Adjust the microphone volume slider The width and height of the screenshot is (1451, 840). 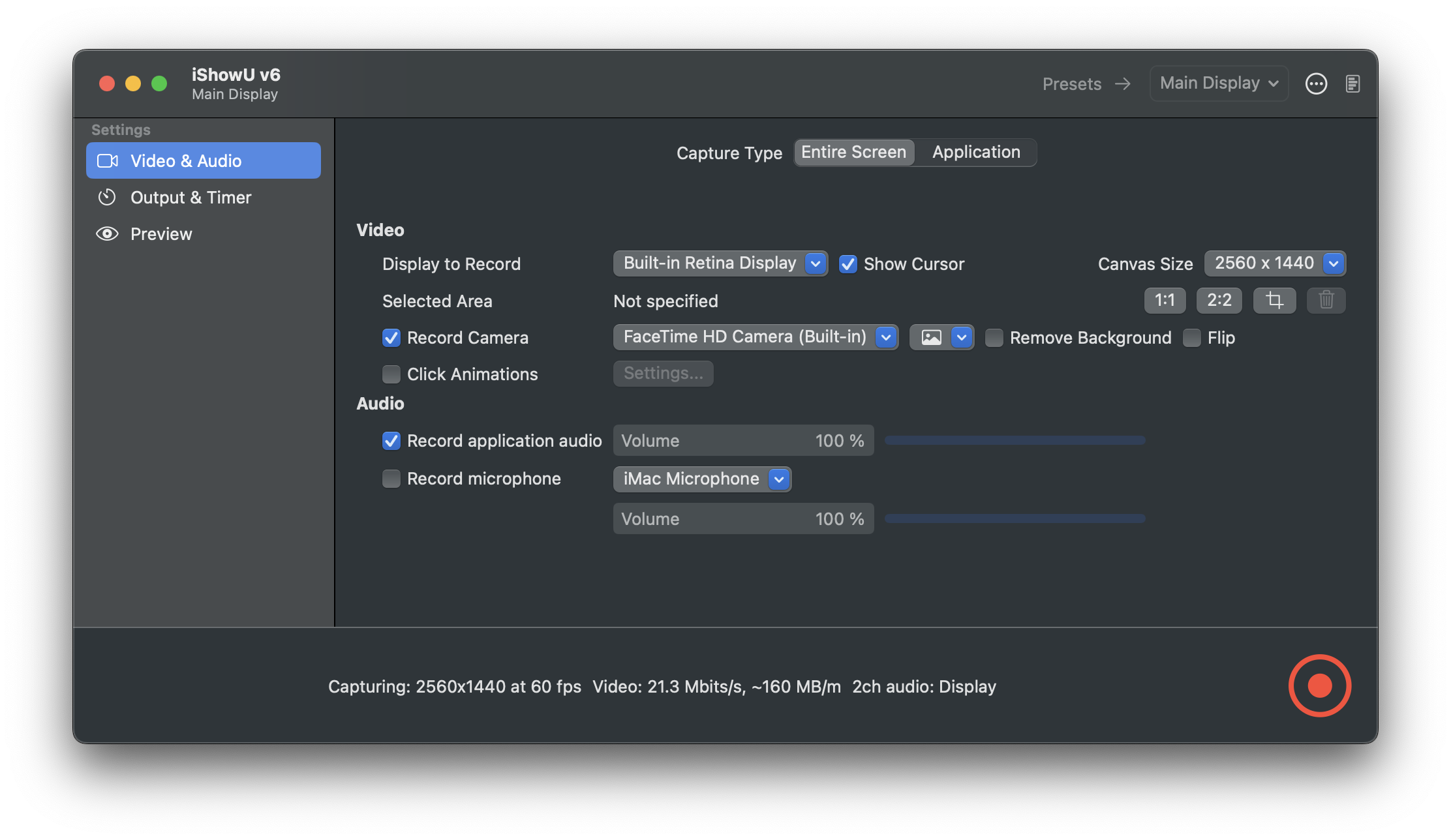(1015, 518)
